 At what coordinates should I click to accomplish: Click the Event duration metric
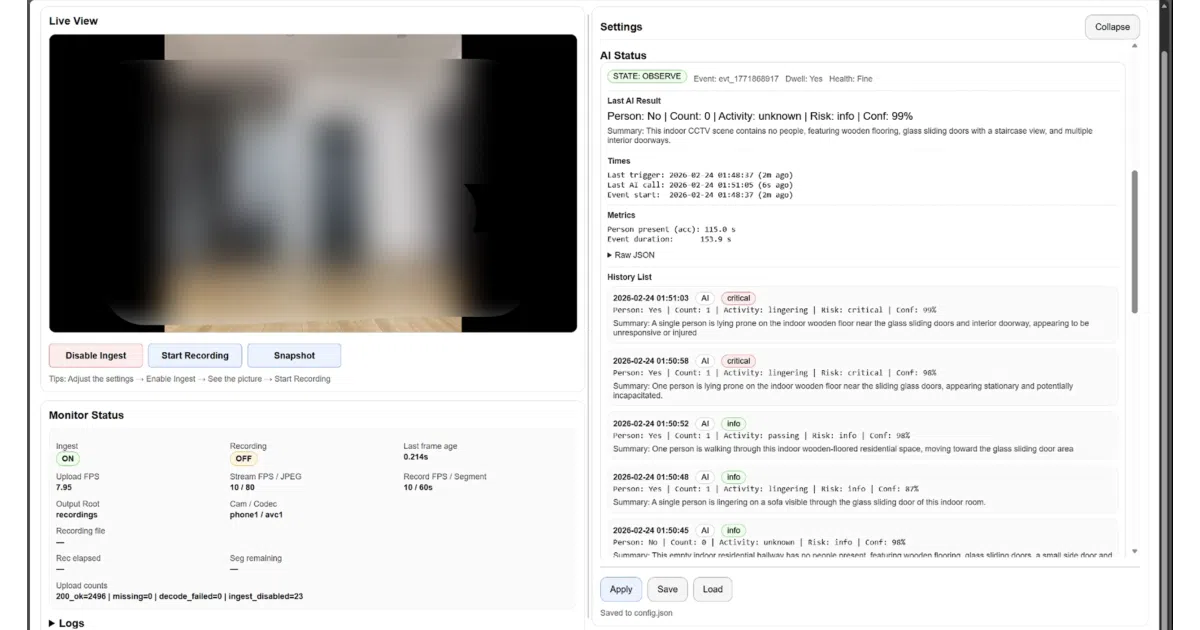(x=669, y=239)
